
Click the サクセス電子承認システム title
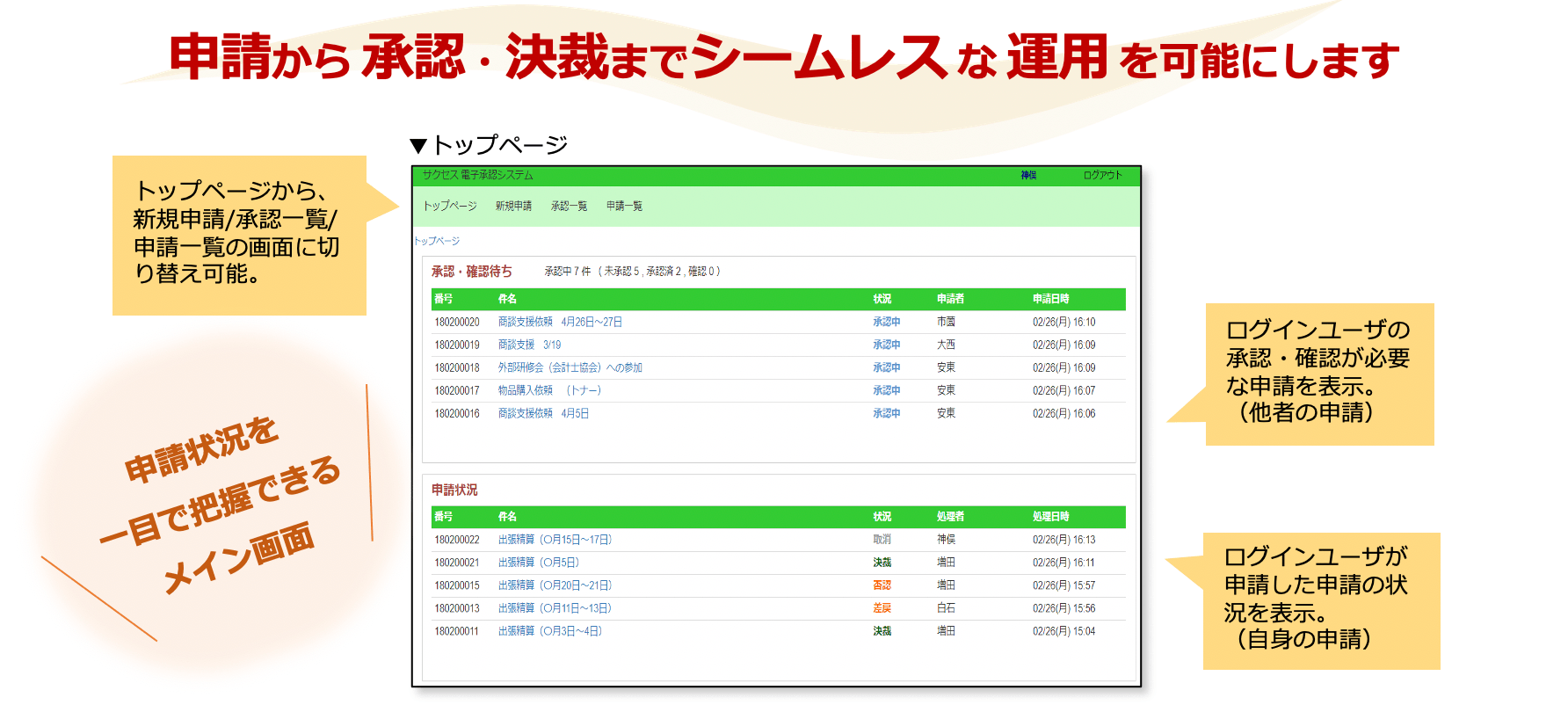point(477,175)
